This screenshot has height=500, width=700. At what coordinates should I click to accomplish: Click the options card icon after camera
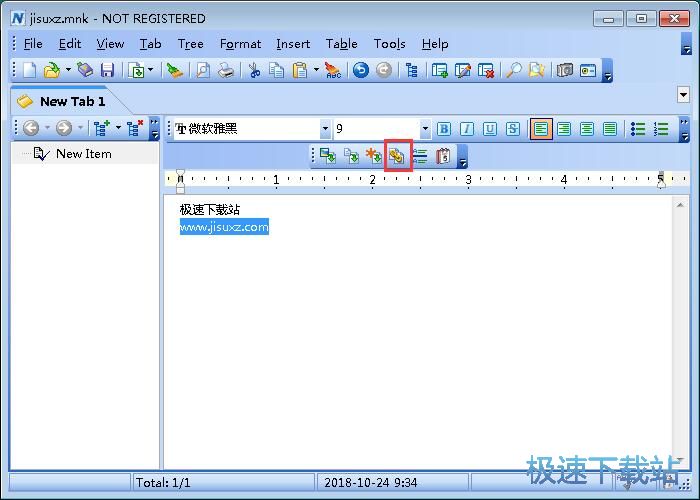coord(588,70)
